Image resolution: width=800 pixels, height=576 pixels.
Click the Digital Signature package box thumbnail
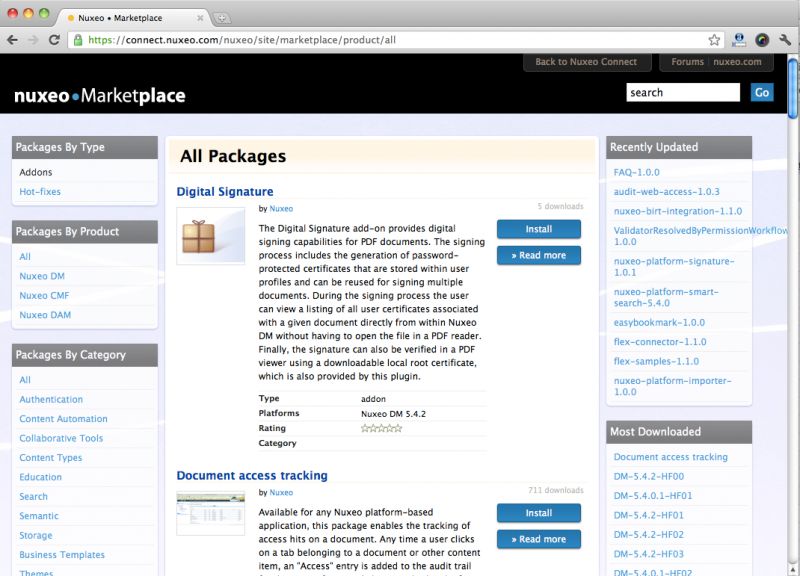(211, 236)
